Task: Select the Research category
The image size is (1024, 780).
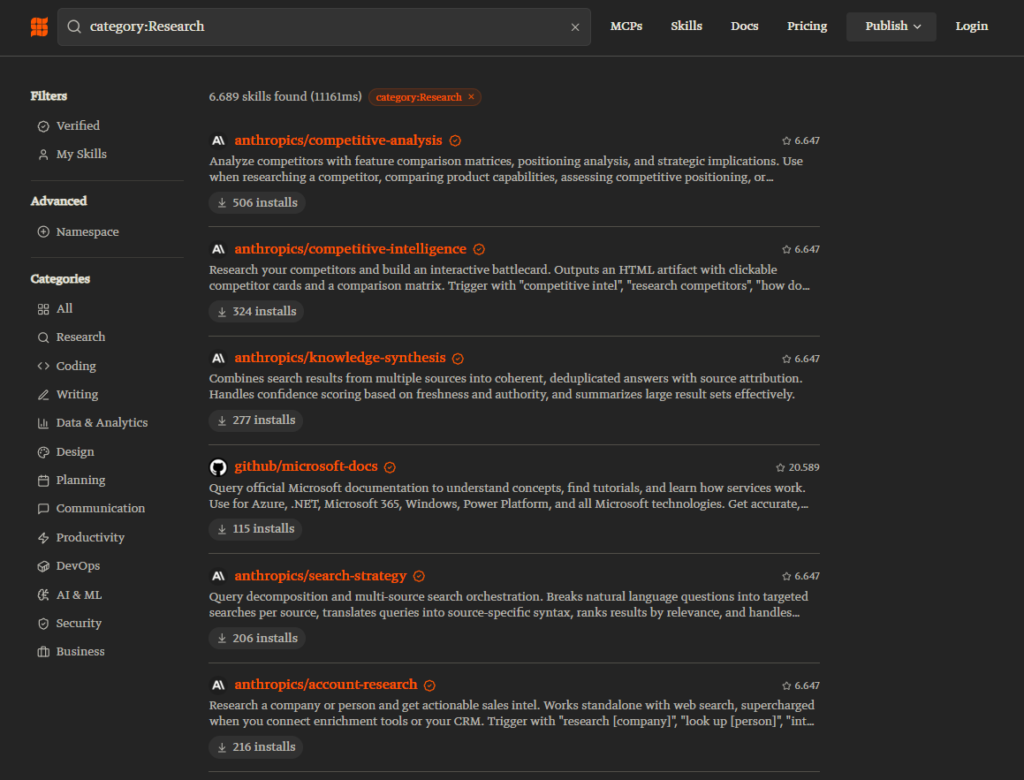Action: 71,337
